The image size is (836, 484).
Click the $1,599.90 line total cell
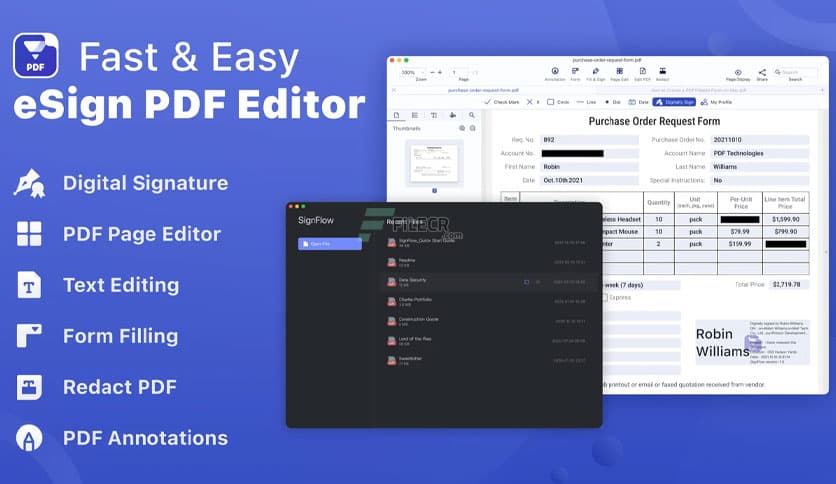click(x=785, y=219)
